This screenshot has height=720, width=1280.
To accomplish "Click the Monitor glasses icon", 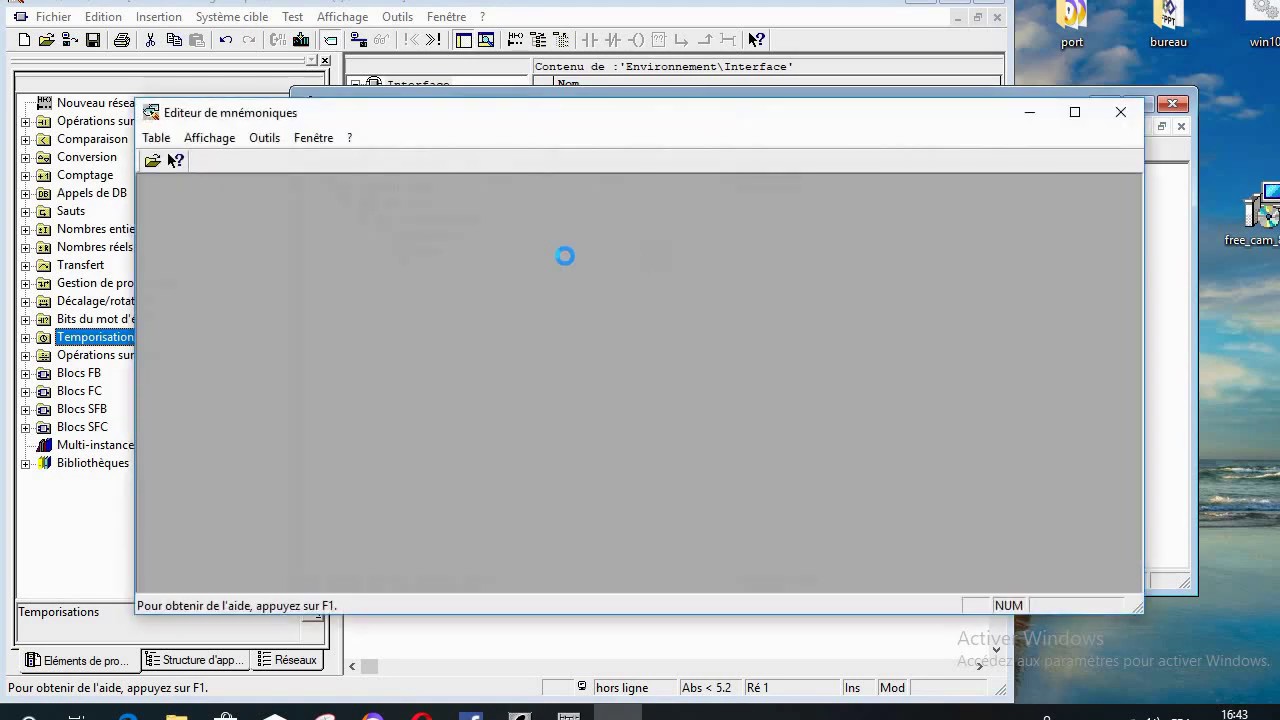I will pos(381,40).
